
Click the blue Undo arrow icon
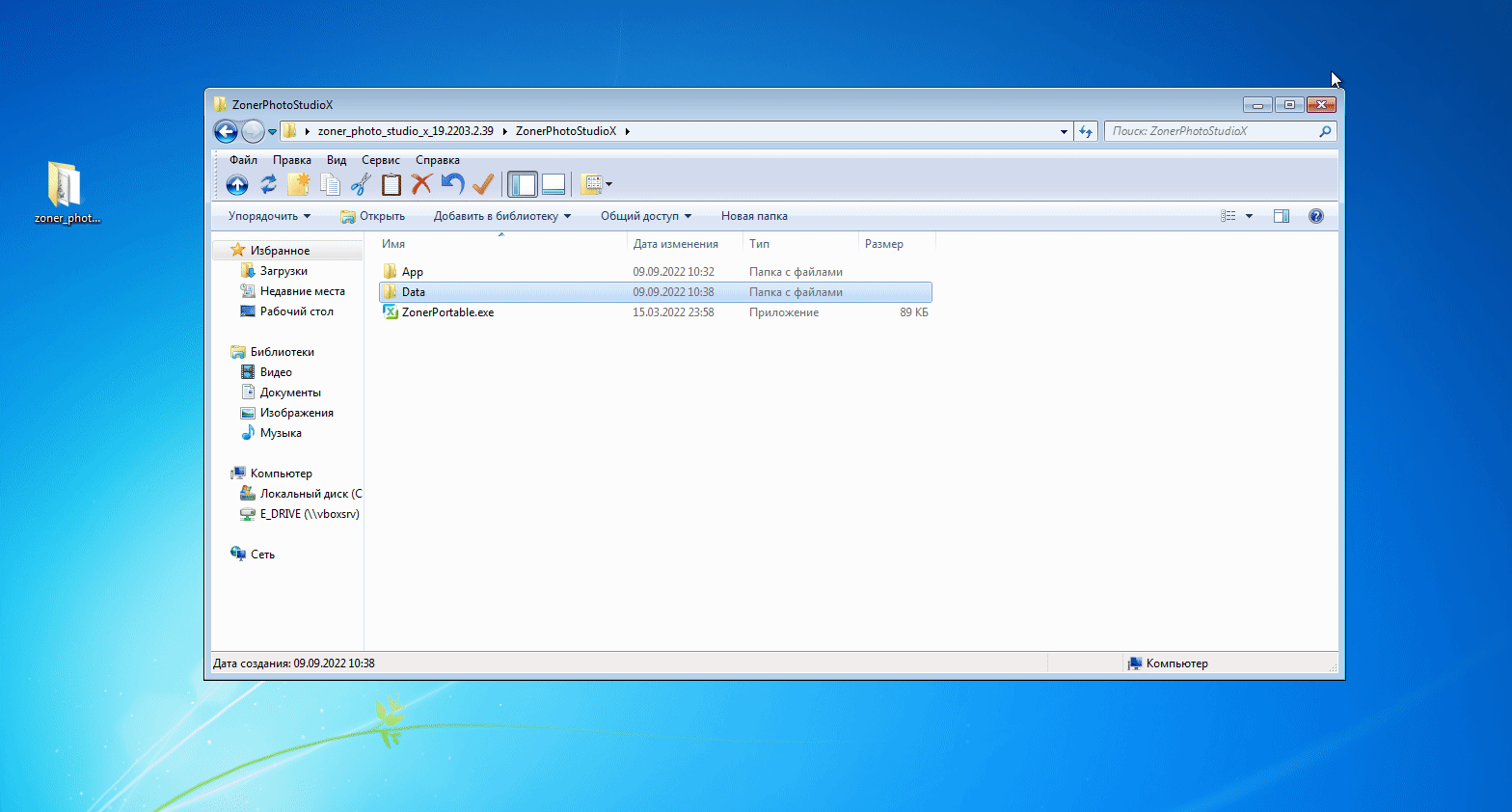pyautogui.click(x=452, y=184)
